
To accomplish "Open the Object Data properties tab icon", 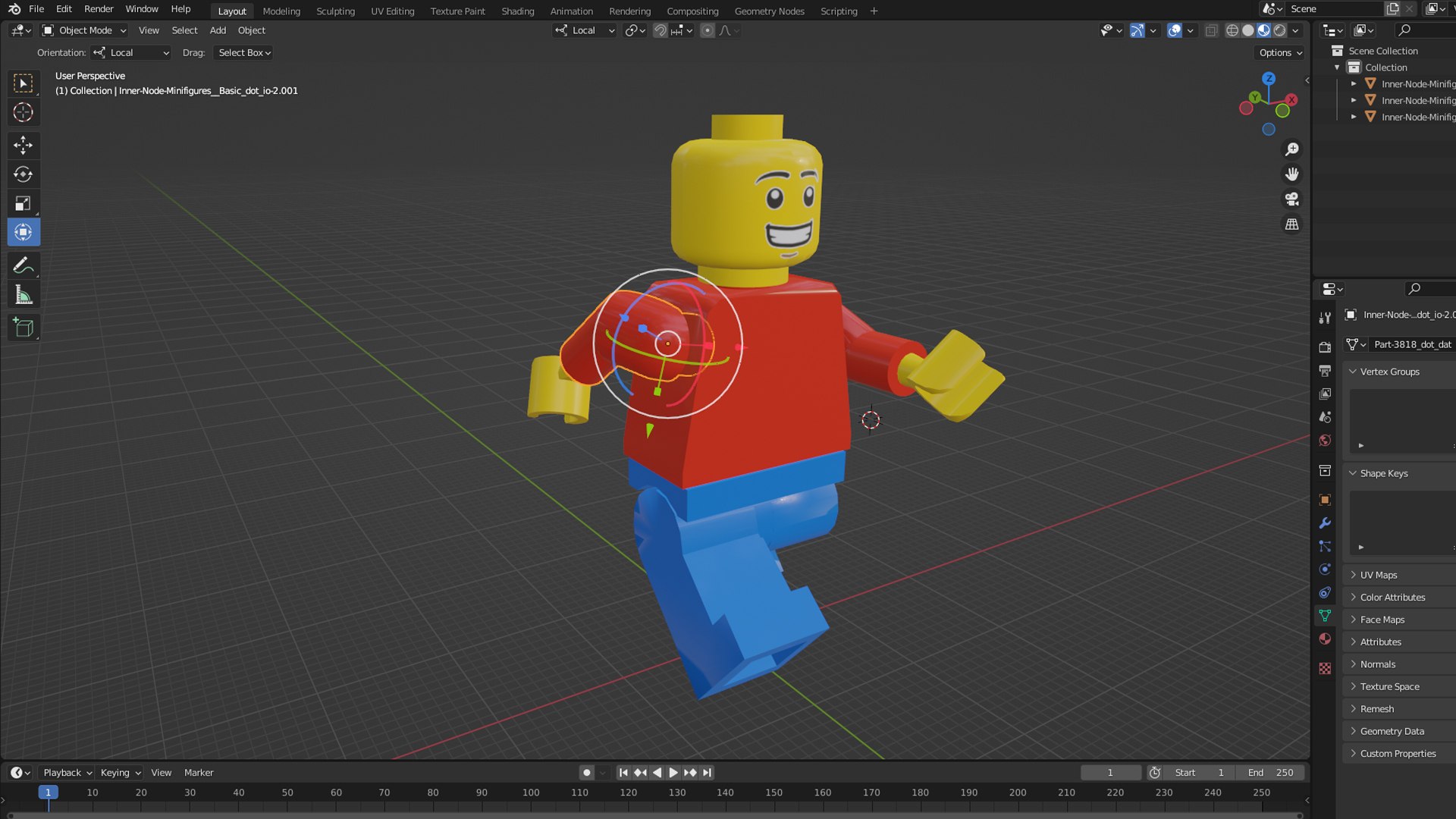I will tap(1325, 616).
